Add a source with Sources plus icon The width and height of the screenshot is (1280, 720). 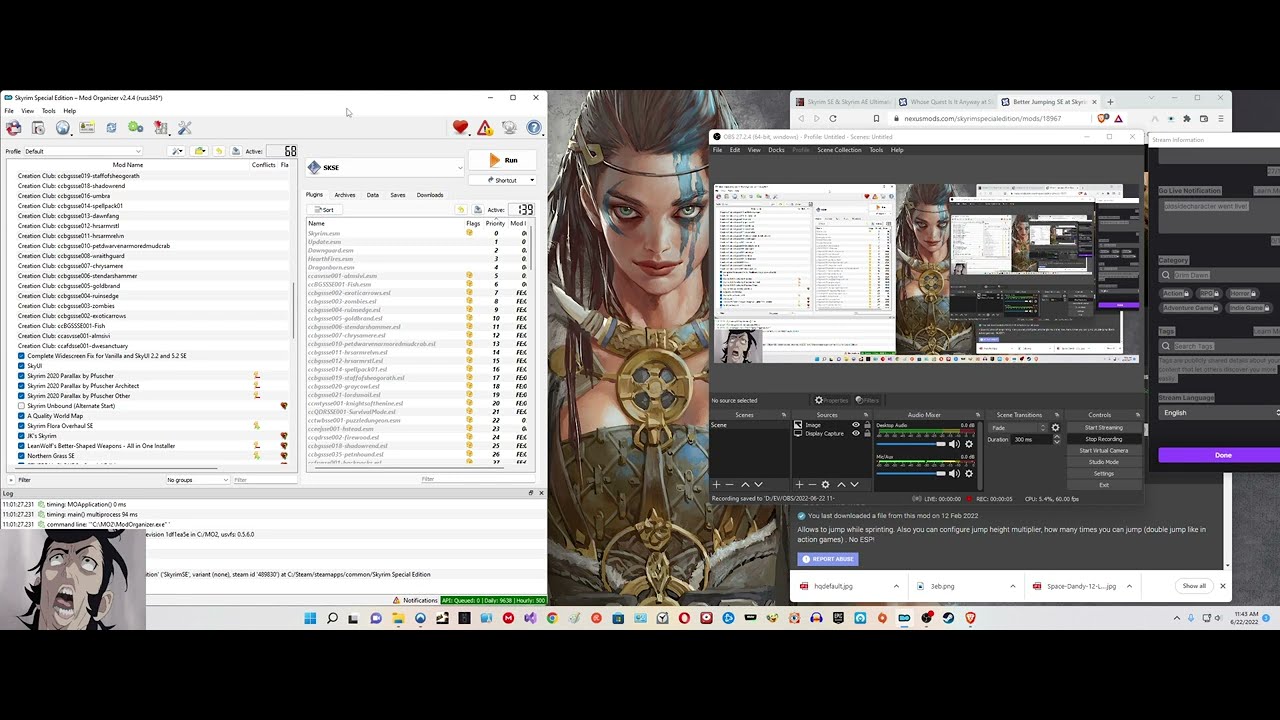coord(799,485)
